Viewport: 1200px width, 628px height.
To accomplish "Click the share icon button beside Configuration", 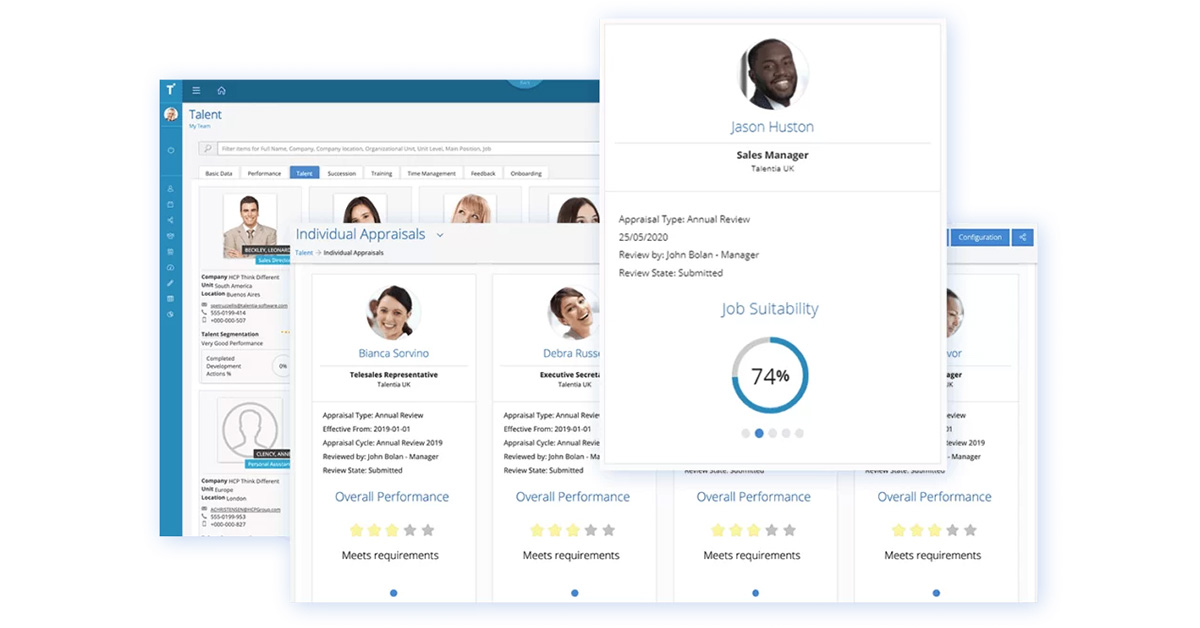I will [1022, 237].
